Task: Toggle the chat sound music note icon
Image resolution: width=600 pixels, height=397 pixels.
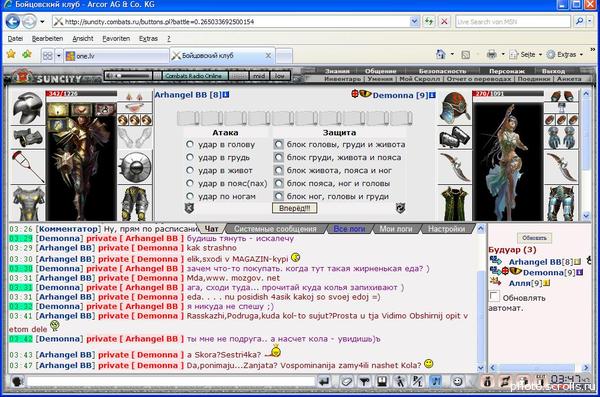Action: tap(436, 381)
